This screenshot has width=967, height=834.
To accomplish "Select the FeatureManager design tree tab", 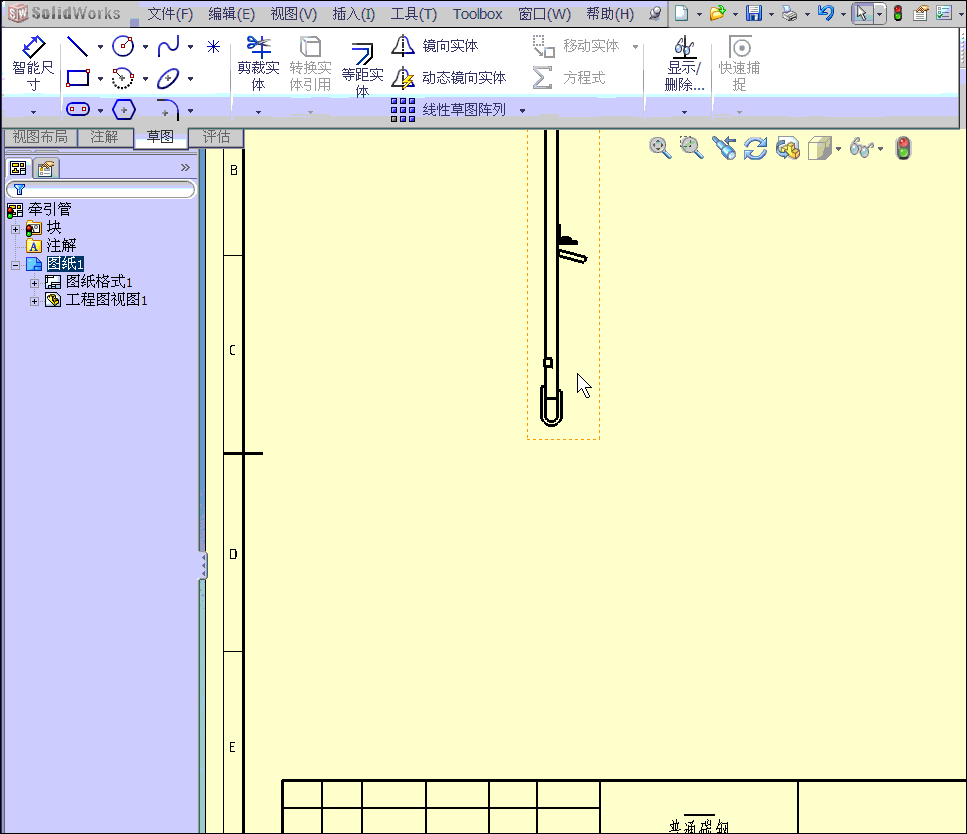I will (x=19, y=168).
